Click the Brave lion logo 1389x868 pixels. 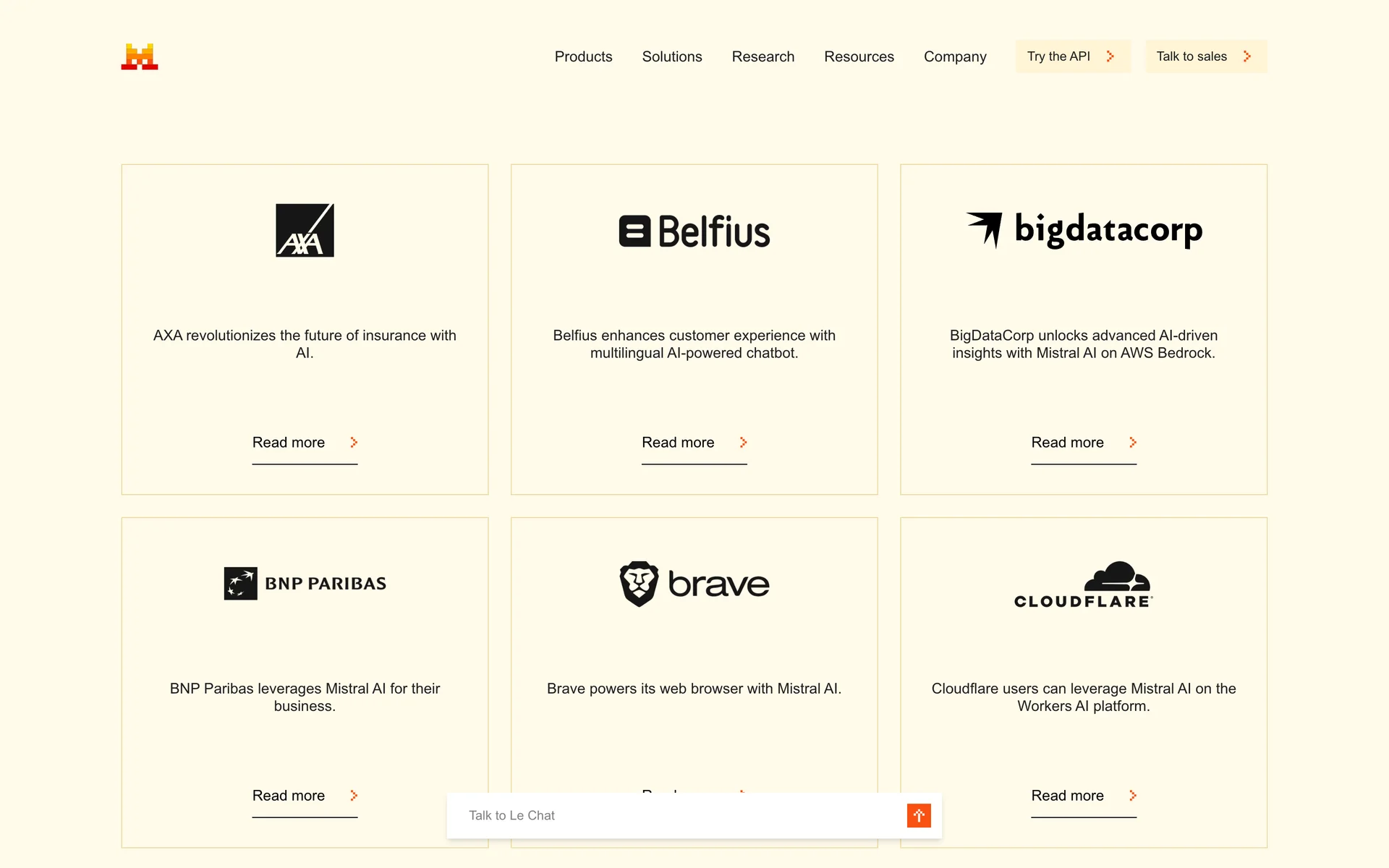pos(640,583)
